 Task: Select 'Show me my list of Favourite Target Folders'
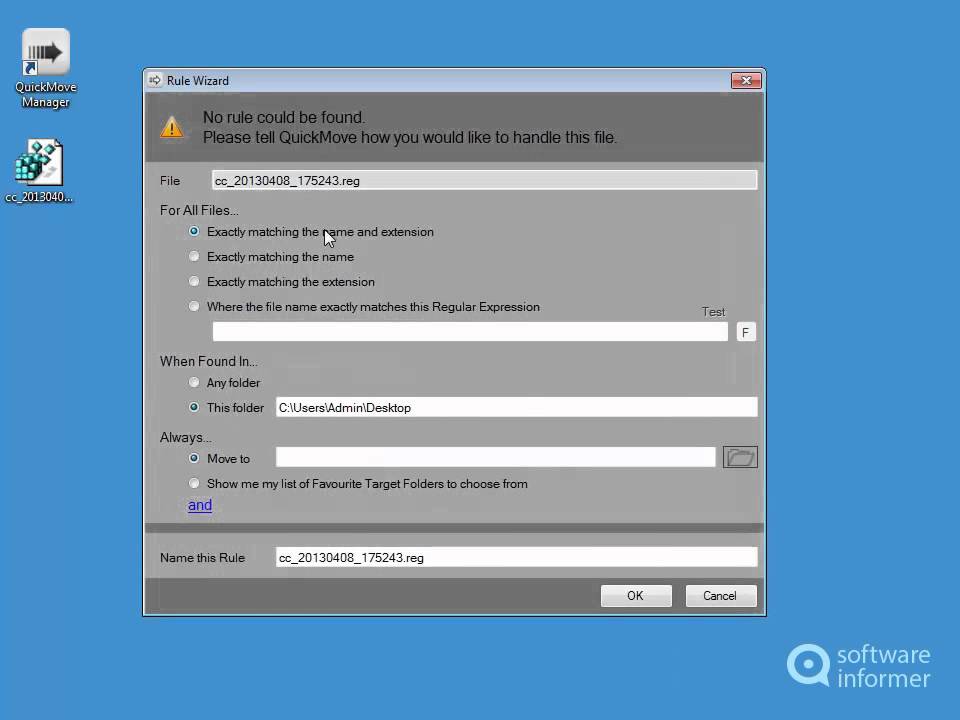pyautogui.click(x=194, y=484)
